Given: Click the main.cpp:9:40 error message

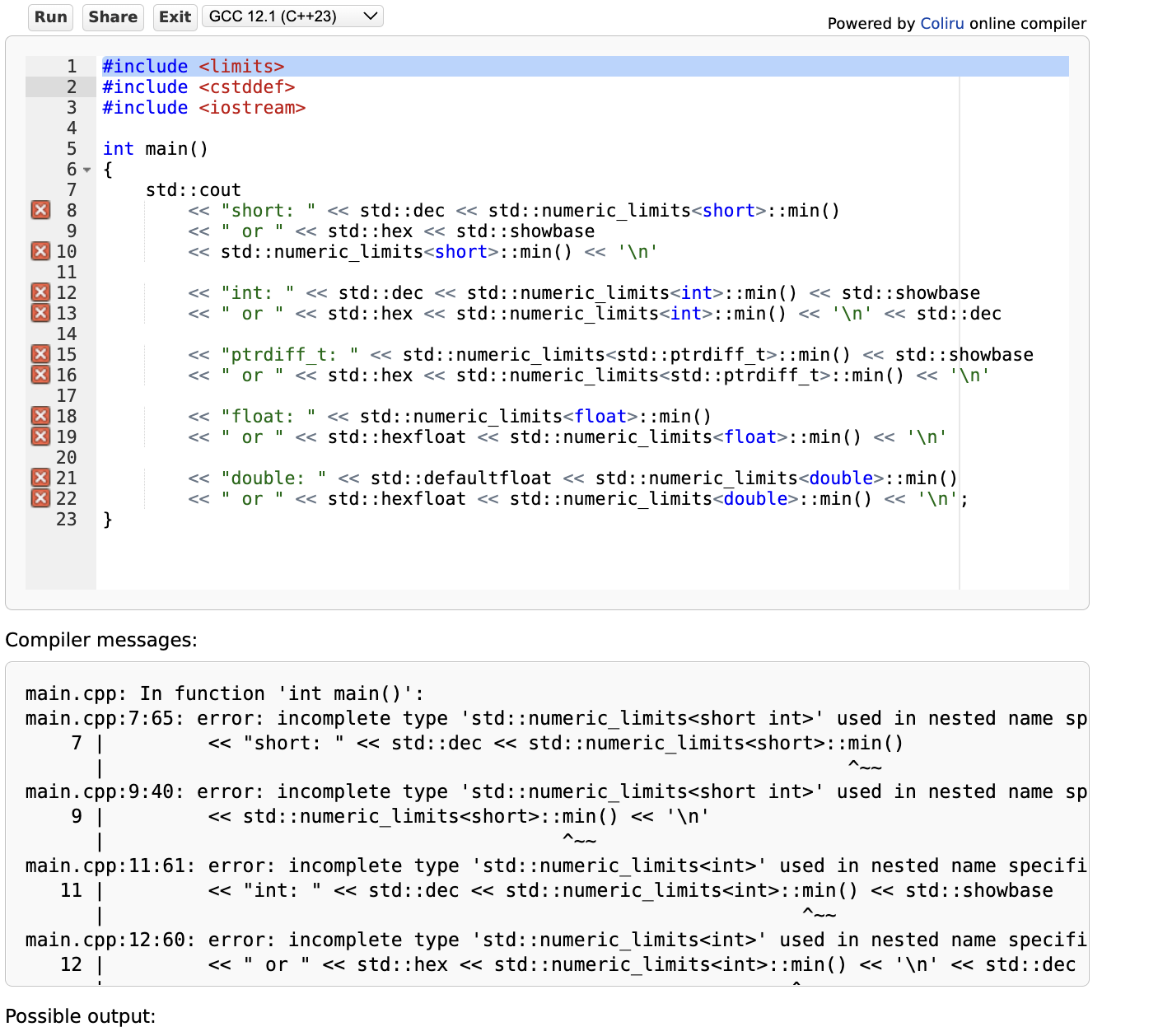Looking at the screenshot, I should 556,791.
